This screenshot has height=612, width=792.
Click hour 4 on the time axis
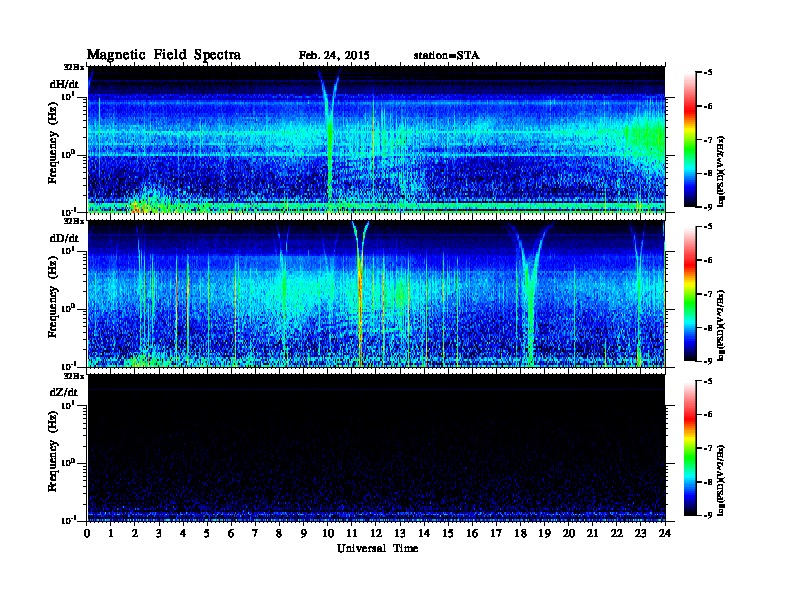click(x=183, y=534)
